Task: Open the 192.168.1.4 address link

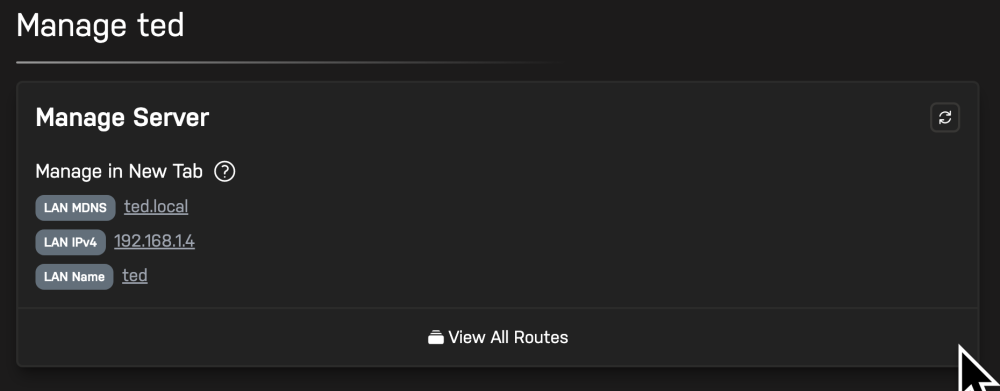Action: pyautogui.click(x=154, y=241)
